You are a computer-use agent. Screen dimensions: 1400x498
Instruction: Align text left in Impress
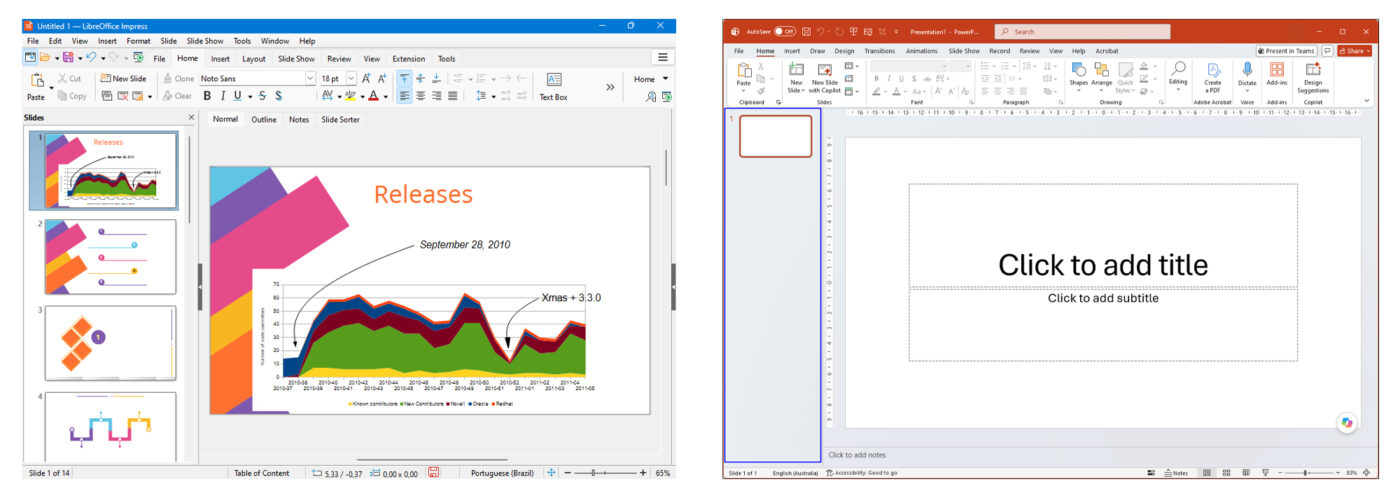pyautogui.click(x=405, y=96)
